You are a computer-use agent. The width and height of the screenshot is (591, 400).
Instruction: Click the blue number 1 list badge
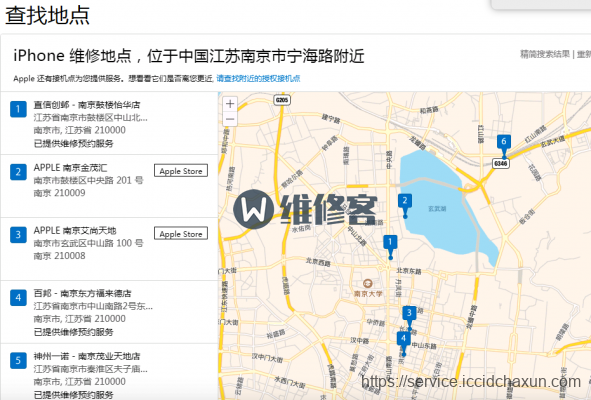click(x=18, y=109)
